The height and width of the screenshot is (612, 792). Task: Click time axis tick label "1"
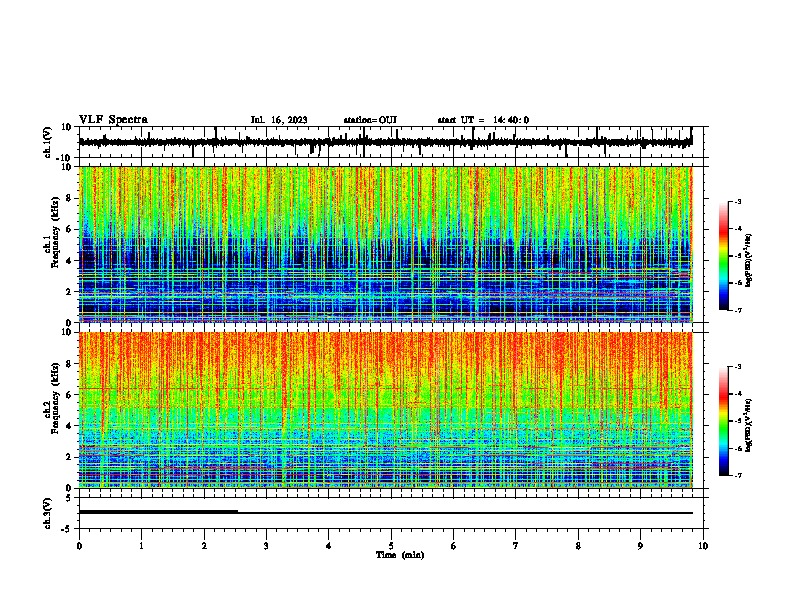141,546
